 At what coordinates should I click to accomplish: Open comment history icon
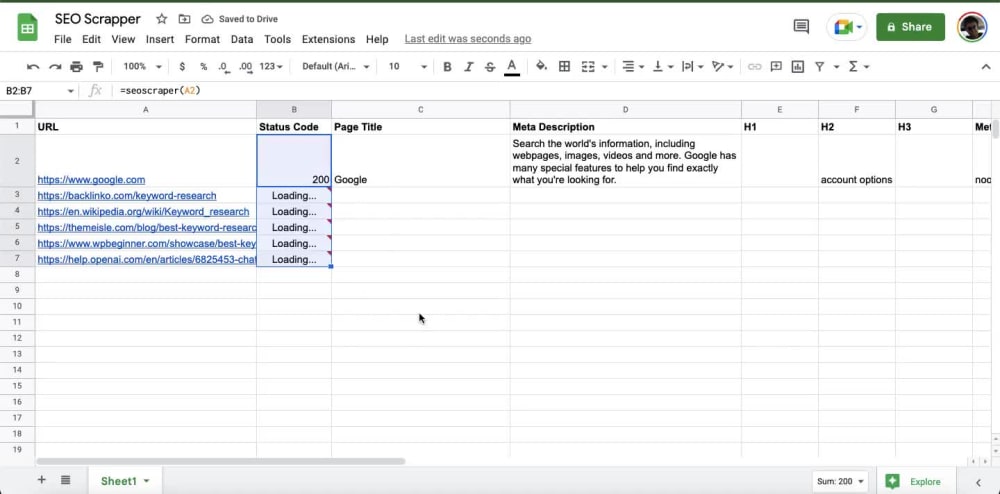coord(800,27)
